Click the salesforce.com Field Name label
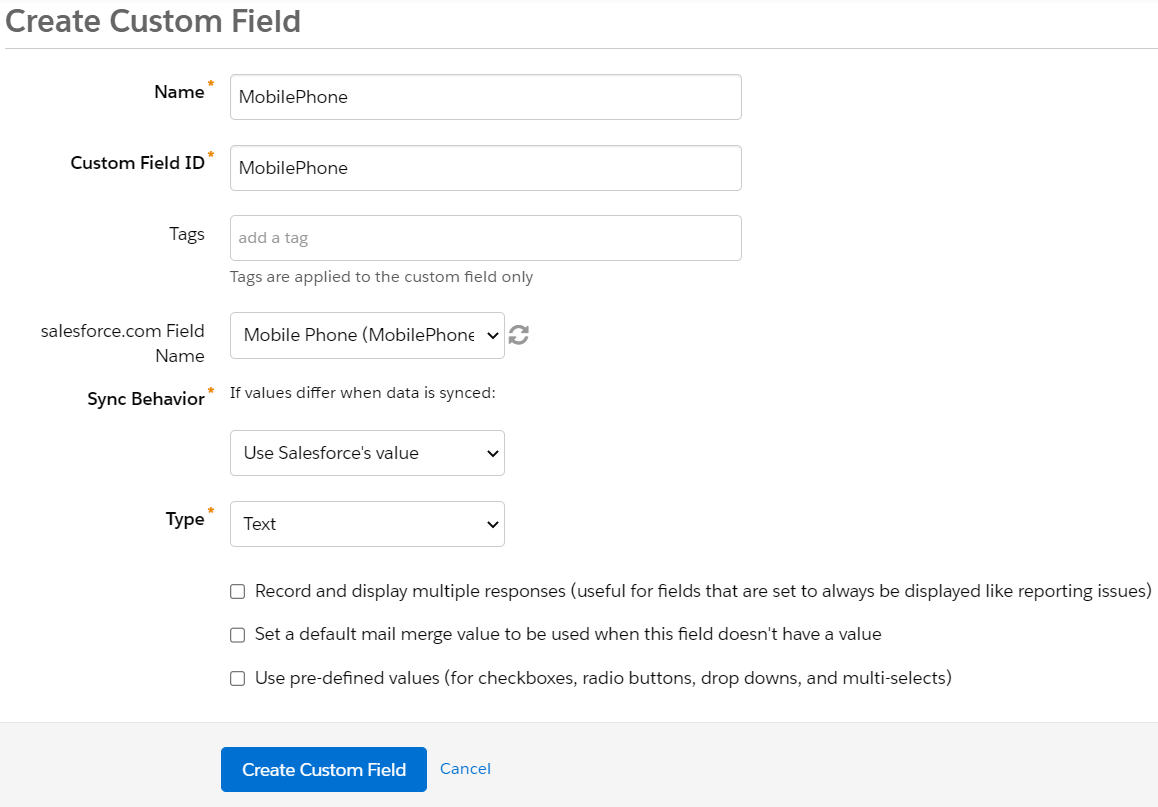This screenshot has width=1158, height=807. tap(123, 343)
